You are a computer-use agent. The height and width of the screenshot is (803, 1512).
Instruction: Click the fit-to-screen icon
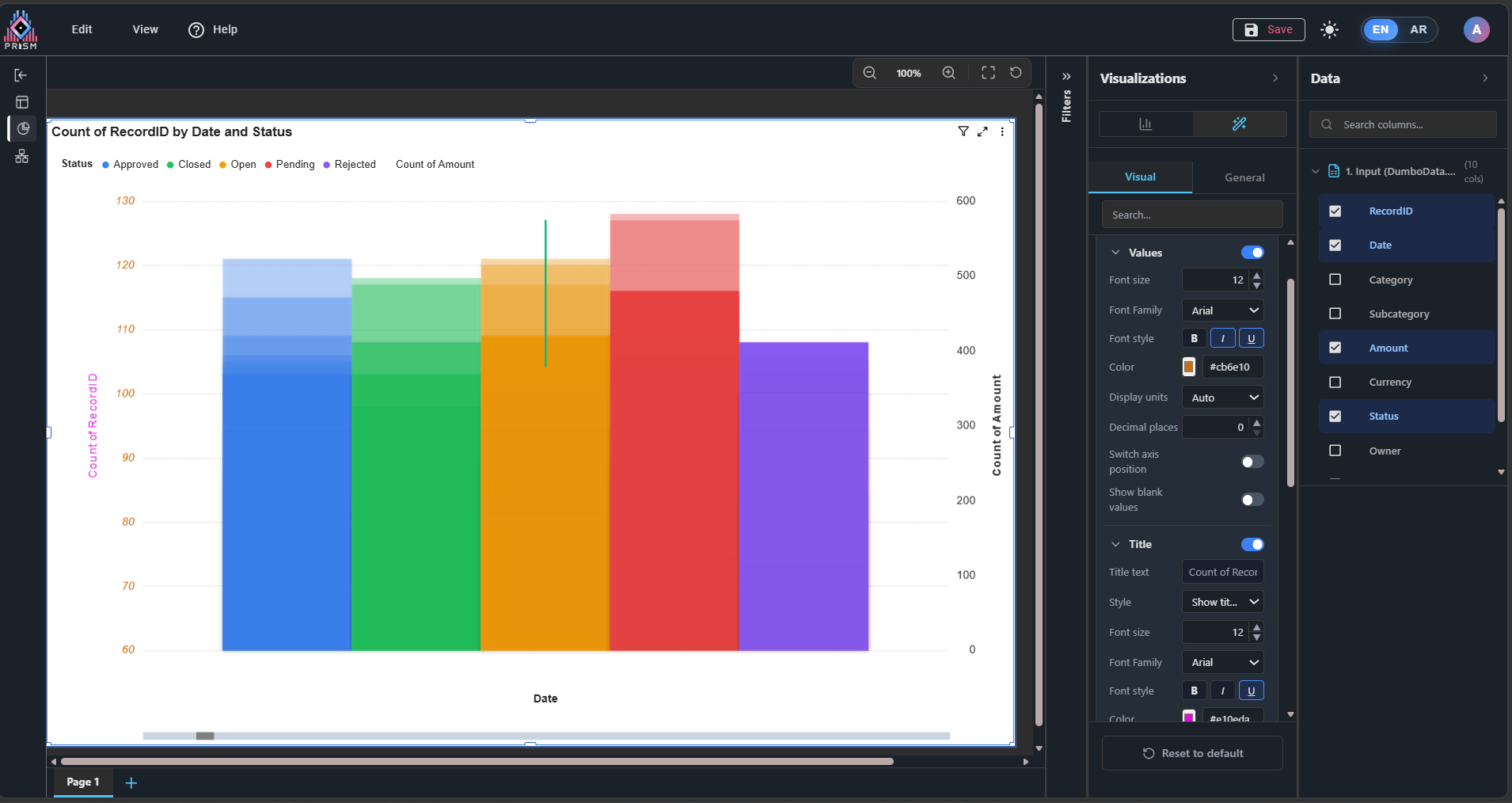(988, 73)
